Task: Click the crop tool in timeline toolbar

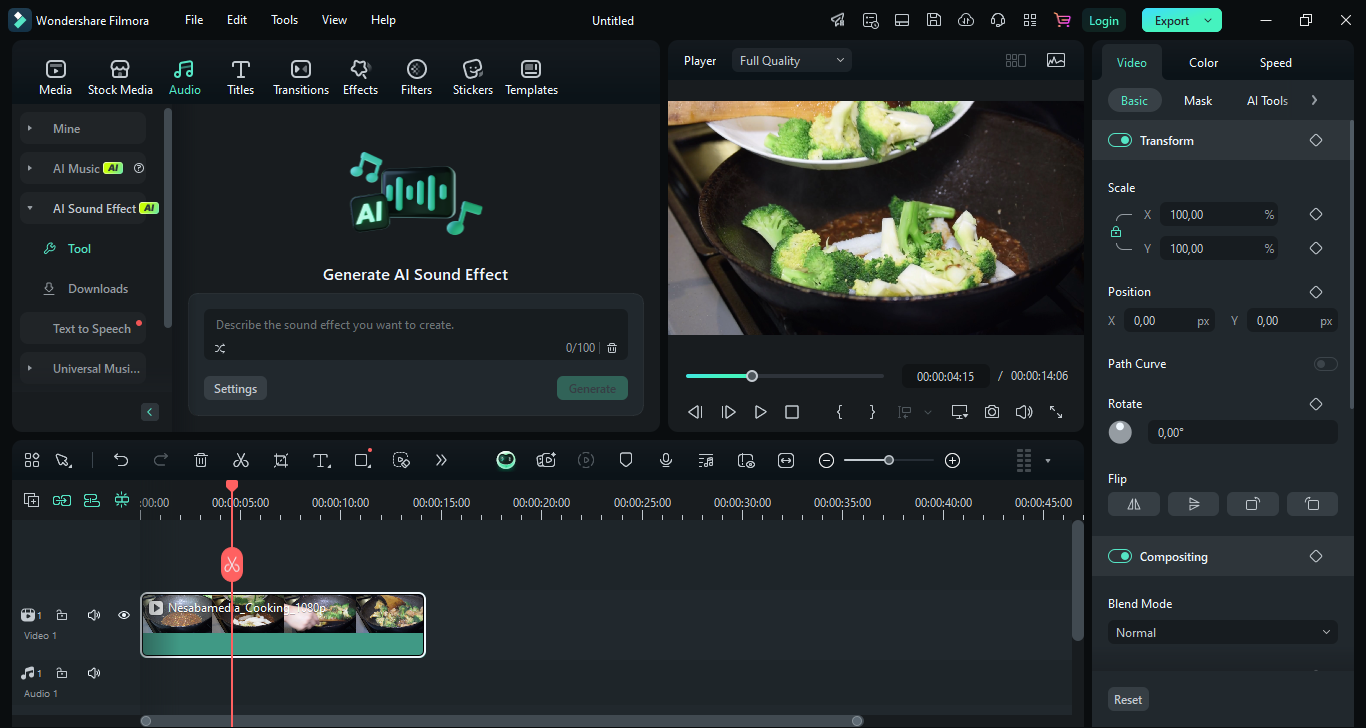Action: [x=281, y=460]
